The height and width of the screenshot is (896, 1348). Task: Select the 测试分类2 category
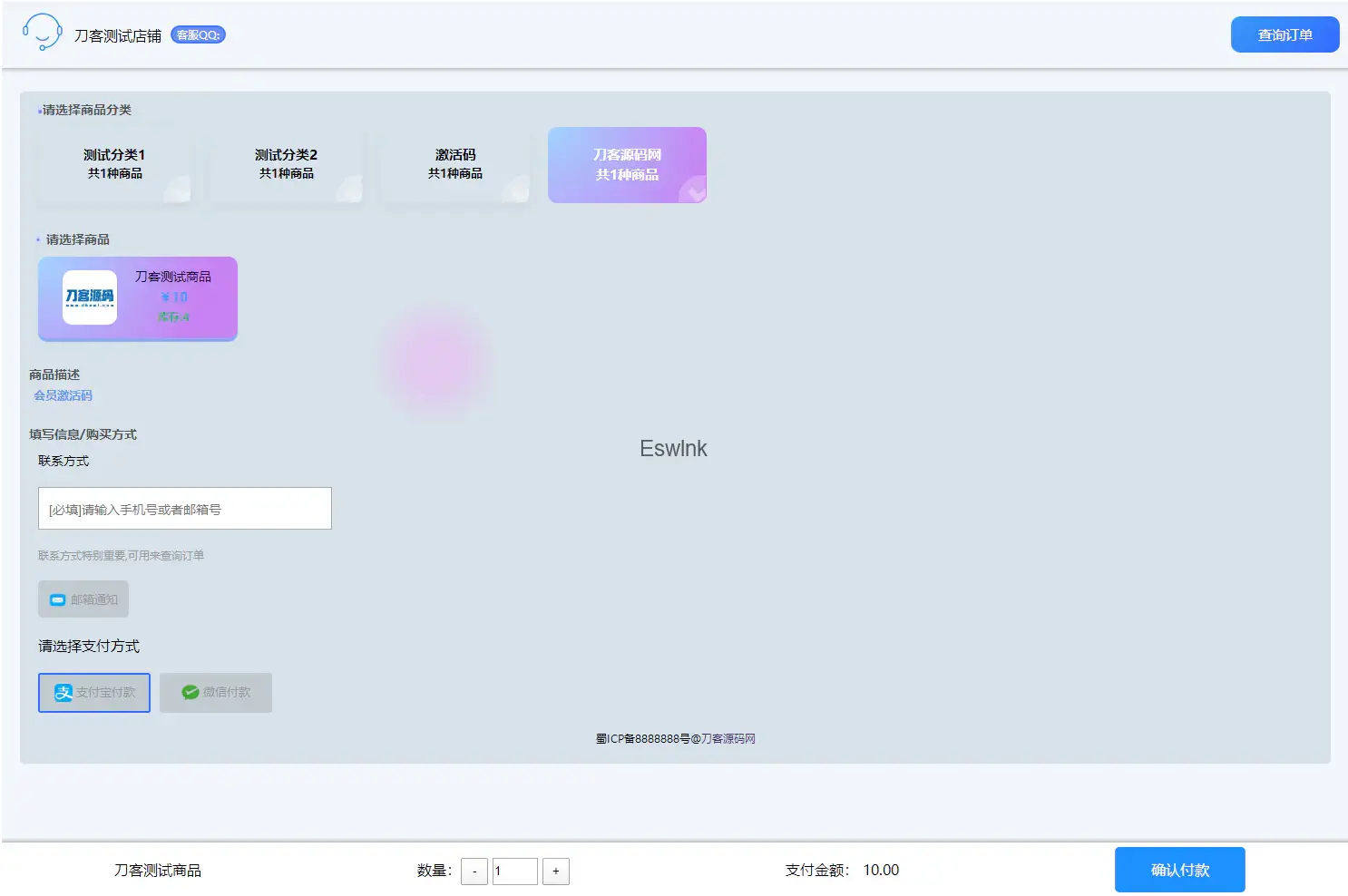point(286,164)
